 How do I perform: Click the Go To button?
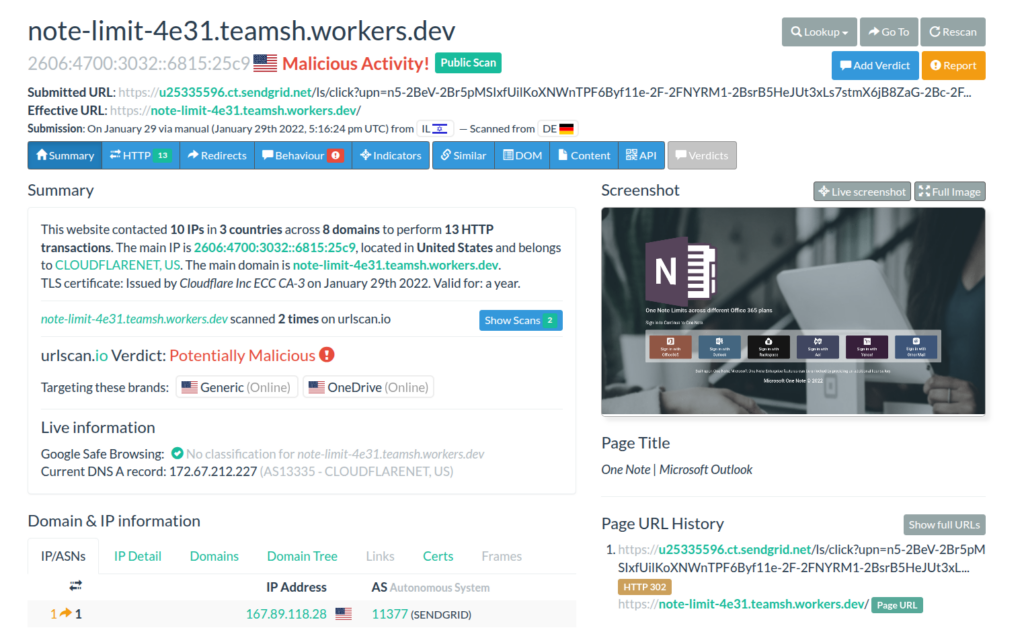tap(886, 32)
